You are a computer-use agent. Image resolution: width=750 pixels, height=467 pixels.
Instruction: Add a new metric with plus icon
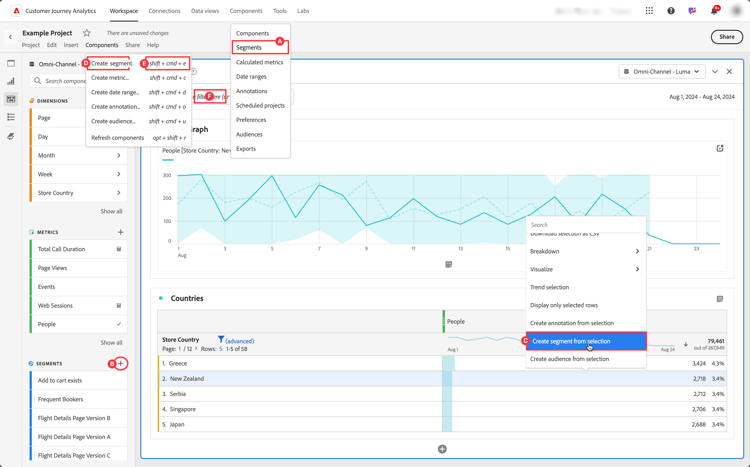[x=121, y=232]
